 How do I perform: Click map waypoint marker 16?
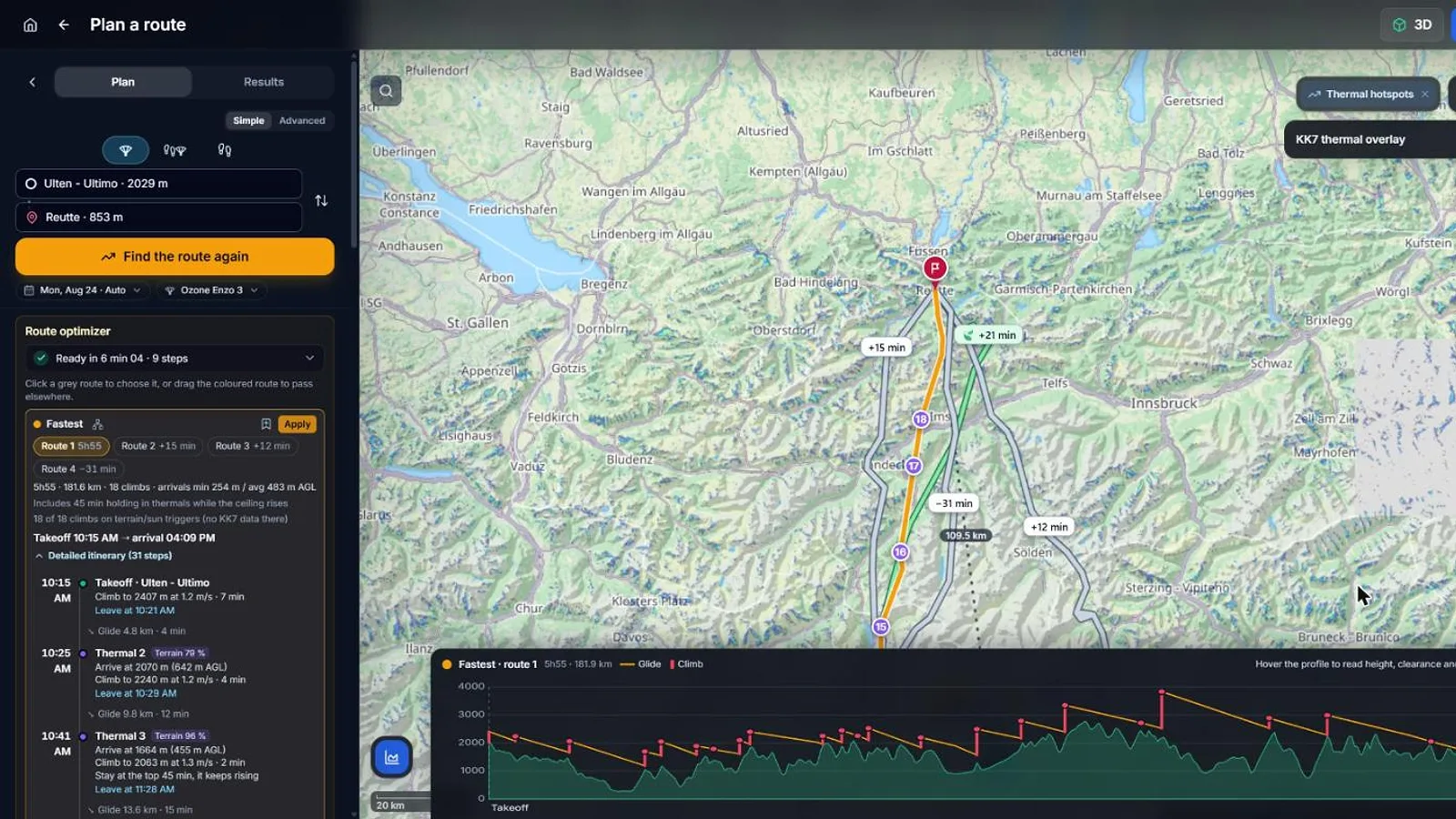tap(900, 551)
